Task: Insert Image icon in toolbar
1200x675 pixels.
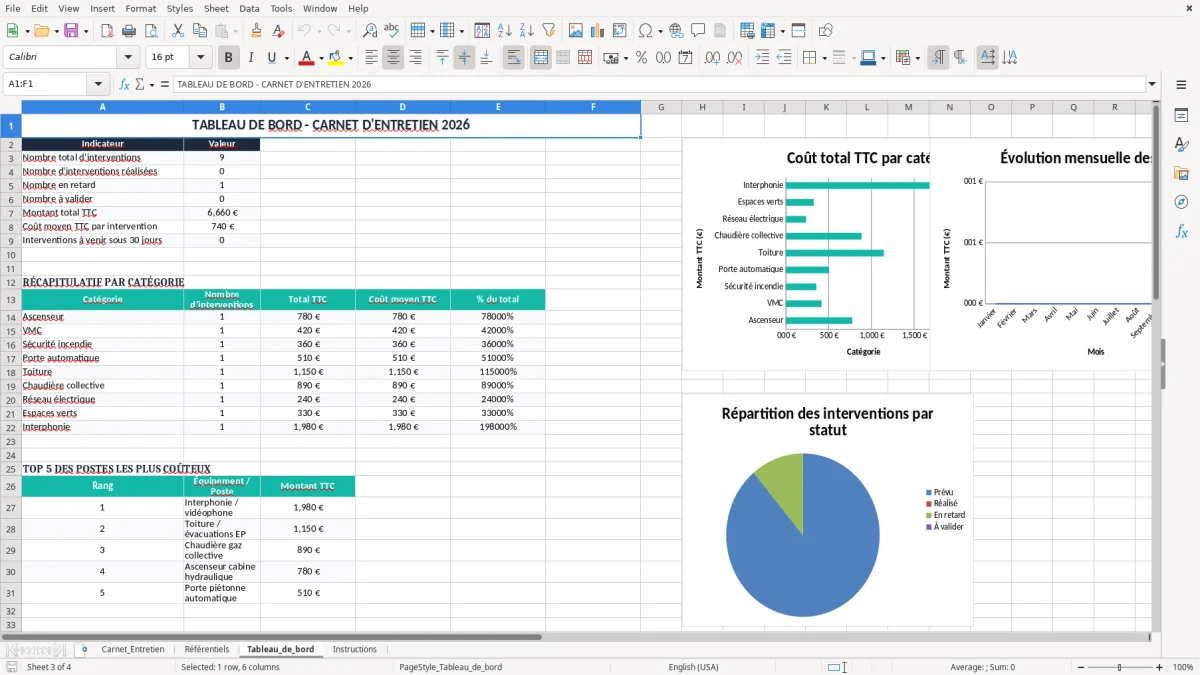Action: point(576,31)
